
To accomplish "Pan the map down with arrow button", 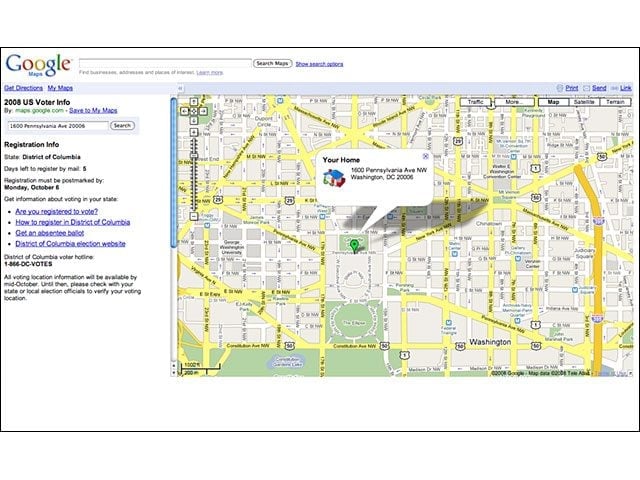I will point(194,120).
